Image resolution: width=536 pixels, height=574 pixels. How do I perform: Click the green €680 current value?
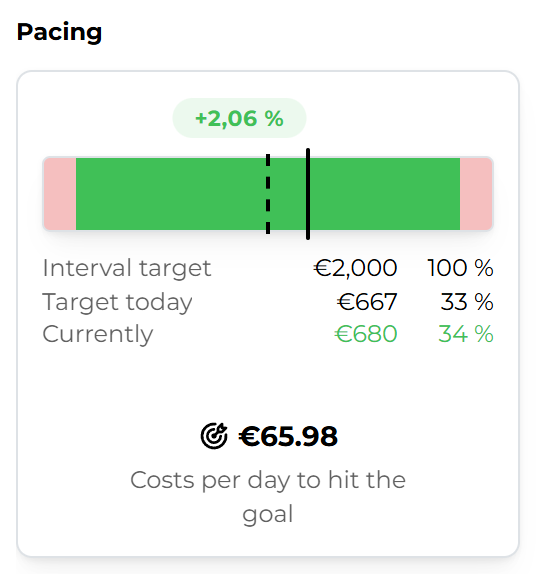(366, 334)
